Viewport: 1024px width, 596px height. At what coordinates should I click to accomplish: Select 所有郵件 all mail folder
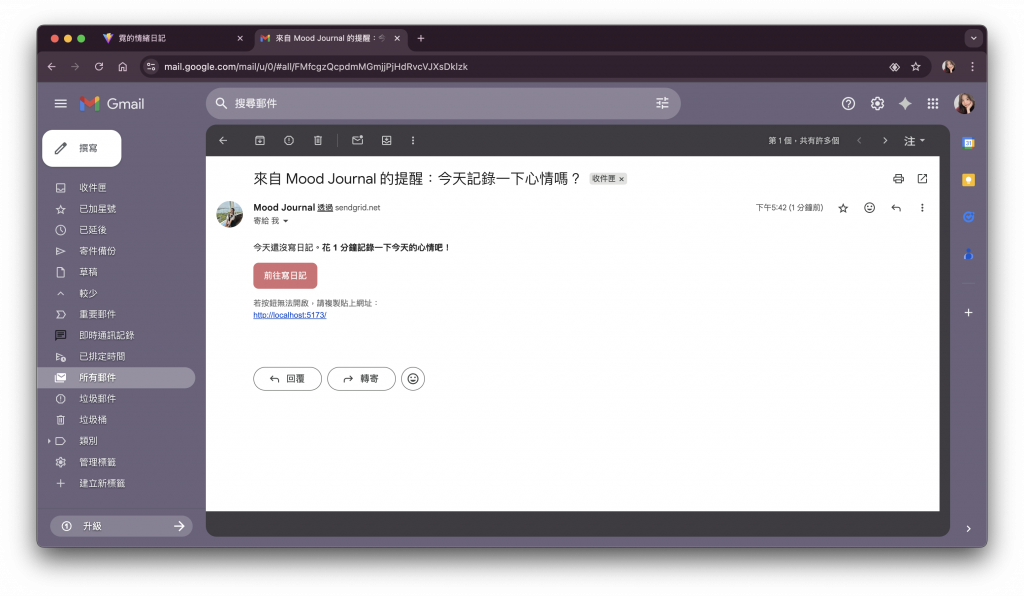coord(117,377)
